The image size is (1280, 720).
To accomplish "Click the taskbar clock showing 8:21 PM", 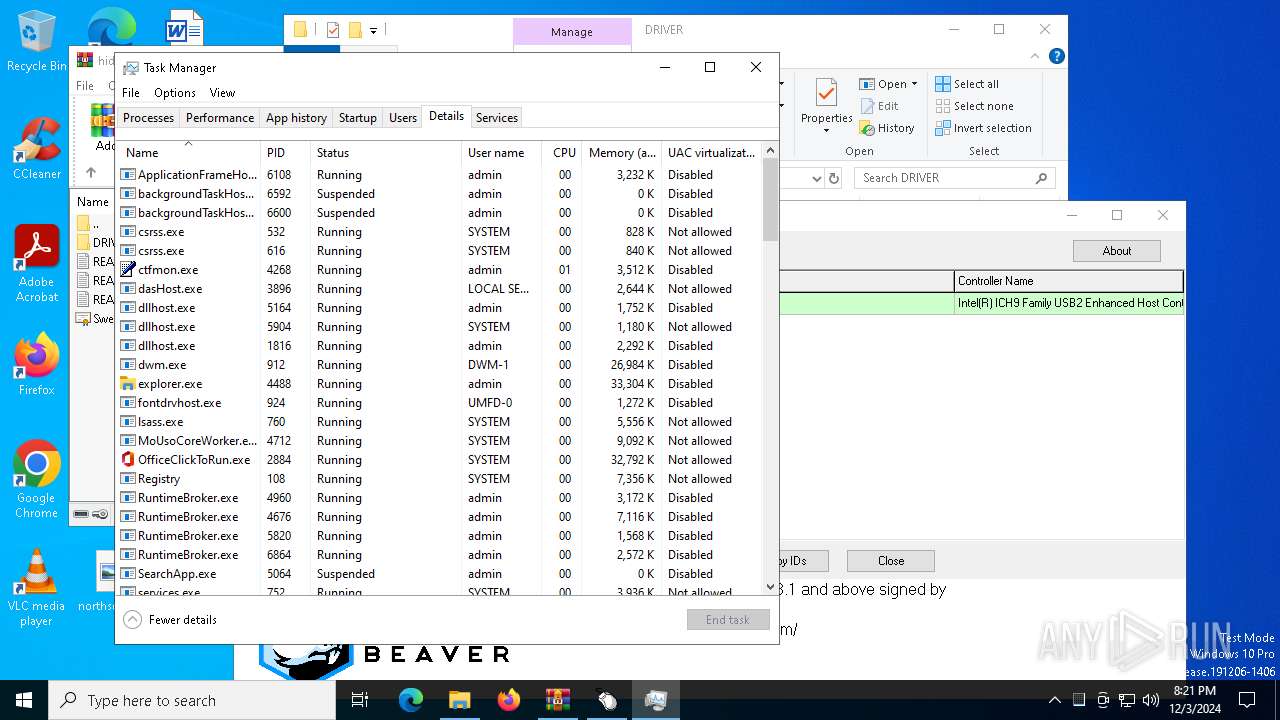I will (1195, 700).
